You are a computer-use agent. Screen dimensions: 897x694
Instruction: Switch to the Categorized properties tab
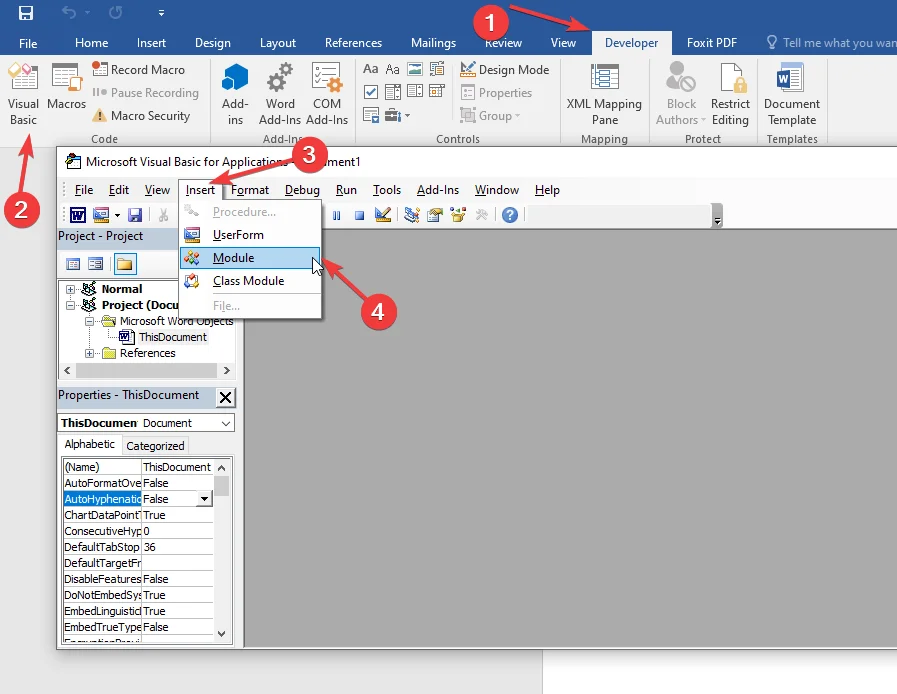click(x=155, y=446)
